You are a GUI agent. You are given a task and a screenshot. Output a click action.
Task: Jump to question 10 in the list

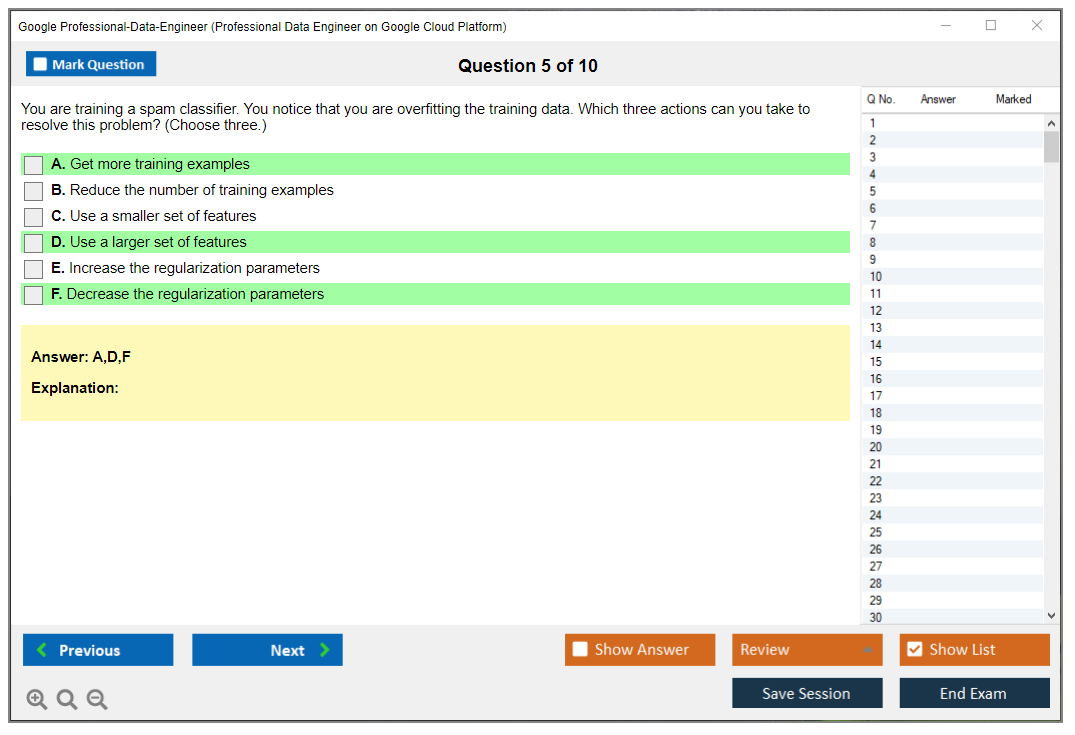876,277
